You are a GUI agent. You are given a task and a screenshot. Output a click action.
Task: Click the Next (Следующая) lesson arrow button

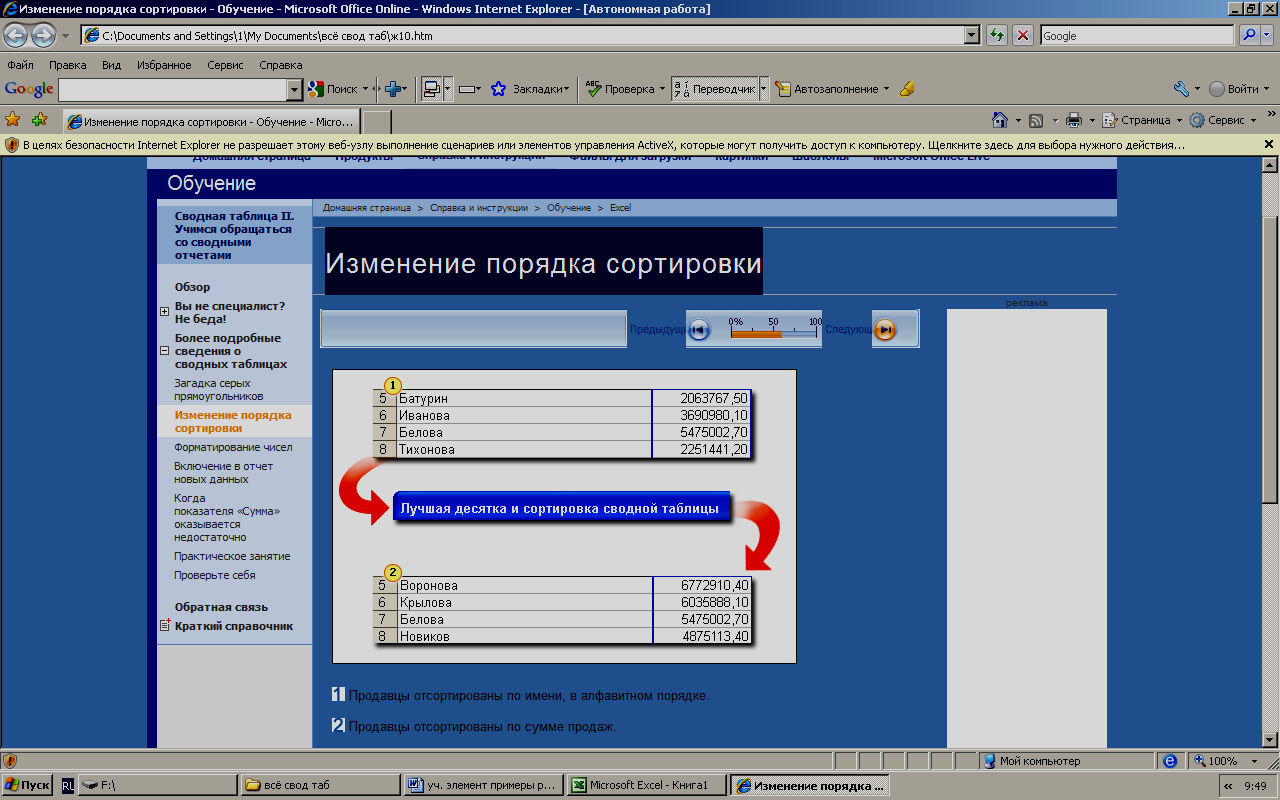click(x=884, y=330)
